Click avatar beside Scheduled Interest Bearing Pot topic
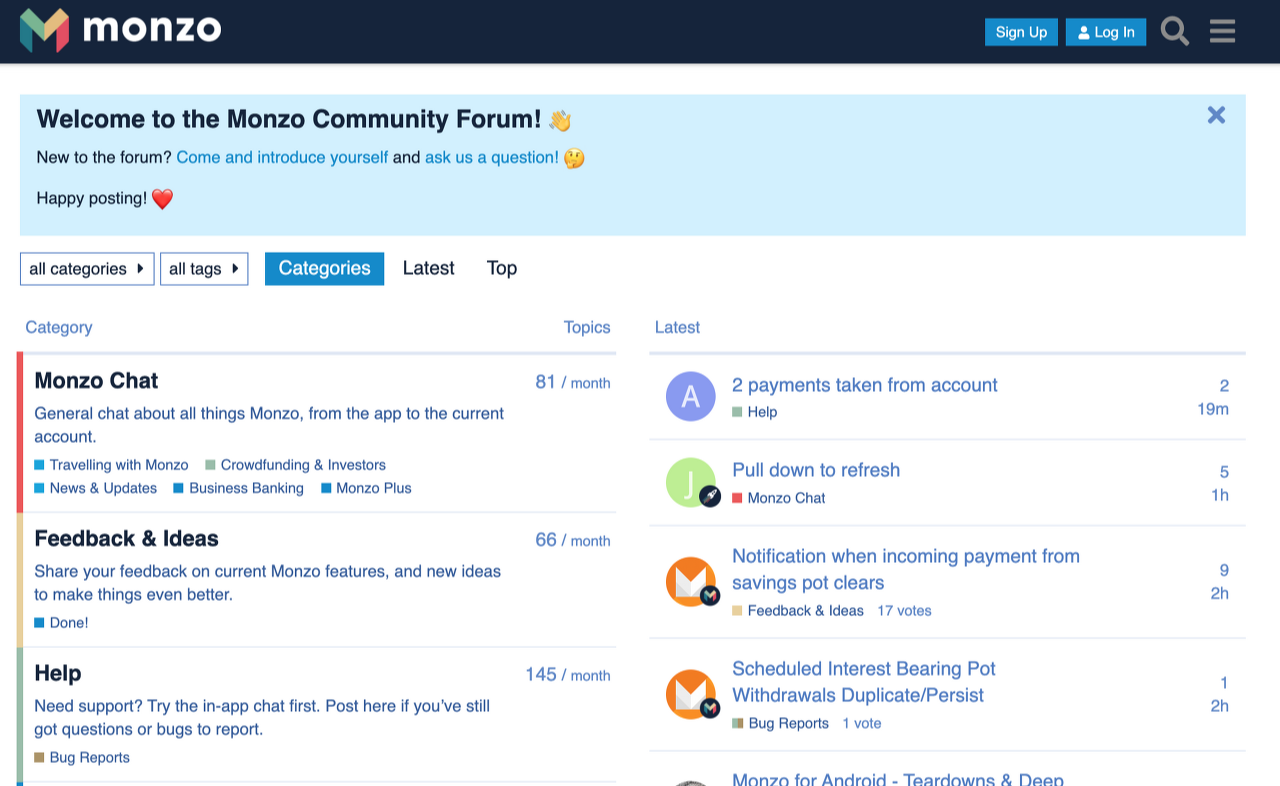Viewport: 1280px width, 786px height. tap(691, 694)
